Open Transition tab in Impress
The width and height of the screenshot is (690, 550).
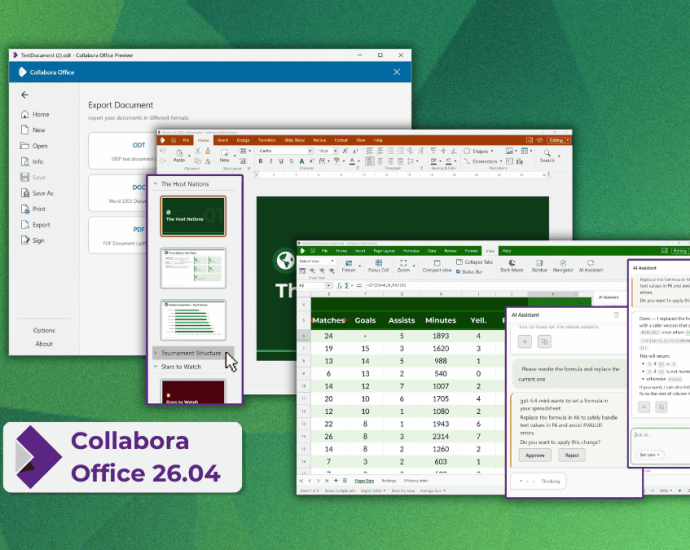(x=267, y=140)
